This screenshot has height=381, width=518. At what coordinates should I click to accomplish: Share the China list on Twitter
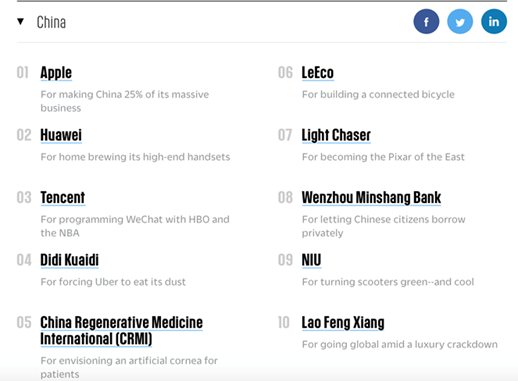pos(460,22)
